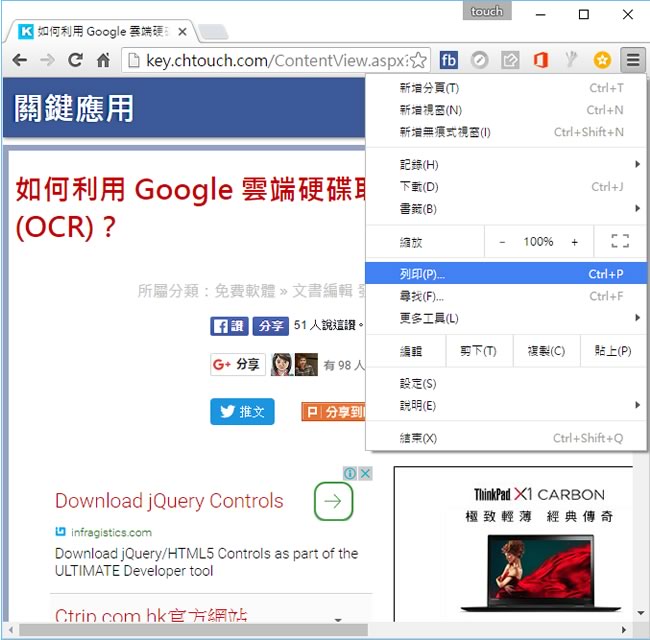Screen dimensions: 650x640
Task: Choose 列印(P)... print entry
Action: click(506, 274)
